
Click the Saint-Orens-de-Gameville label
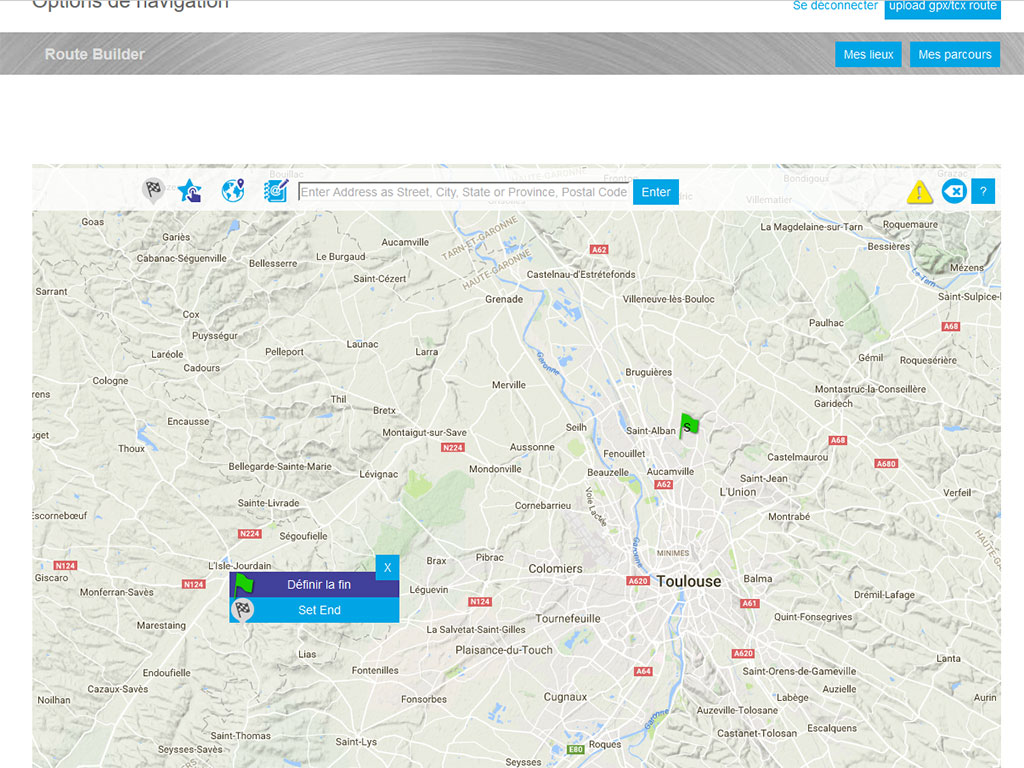click(x=799, y=671)
